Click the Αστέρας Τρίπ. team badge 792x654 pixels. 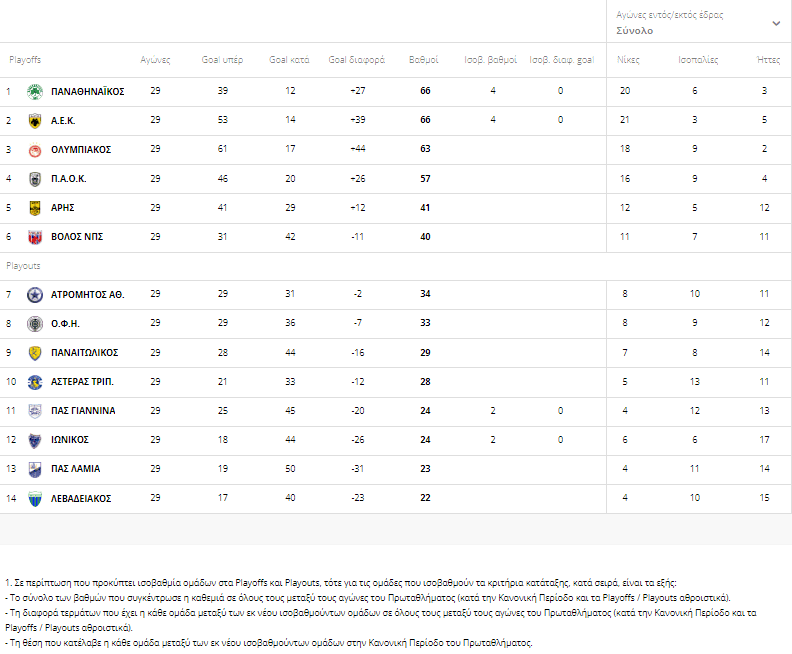pyautogui.click(x=35, y=382)
